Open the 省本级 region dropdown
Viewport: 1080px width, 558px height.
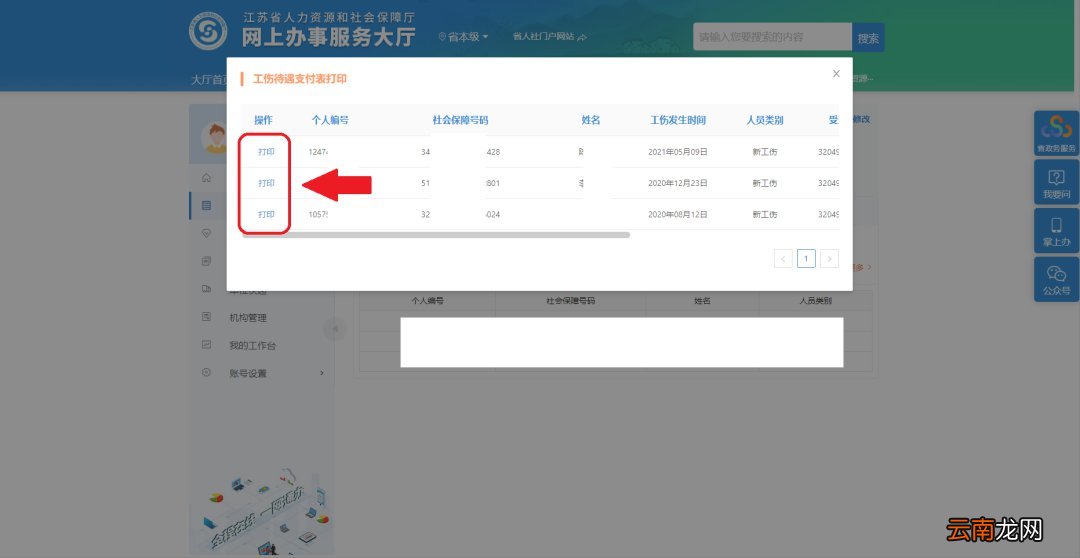pyautogui.click(x=464, y=37)
